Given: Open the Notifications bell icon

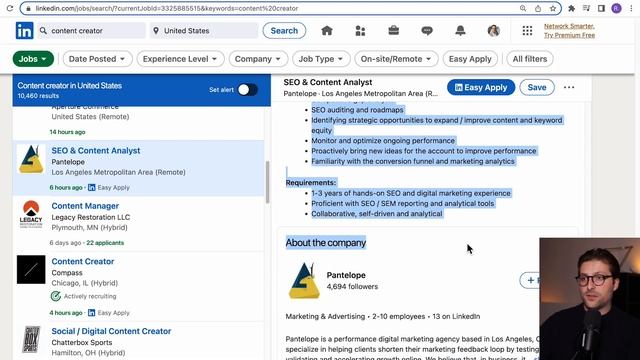Looking at the screenshot, I should [x=460, y=31].
